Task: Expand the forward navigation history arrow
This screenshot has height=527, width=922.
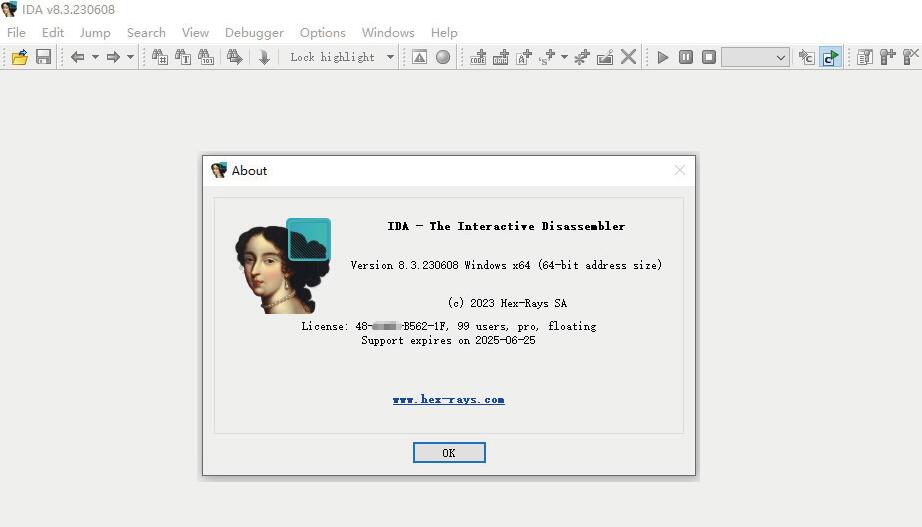Action: pos(131,57)
